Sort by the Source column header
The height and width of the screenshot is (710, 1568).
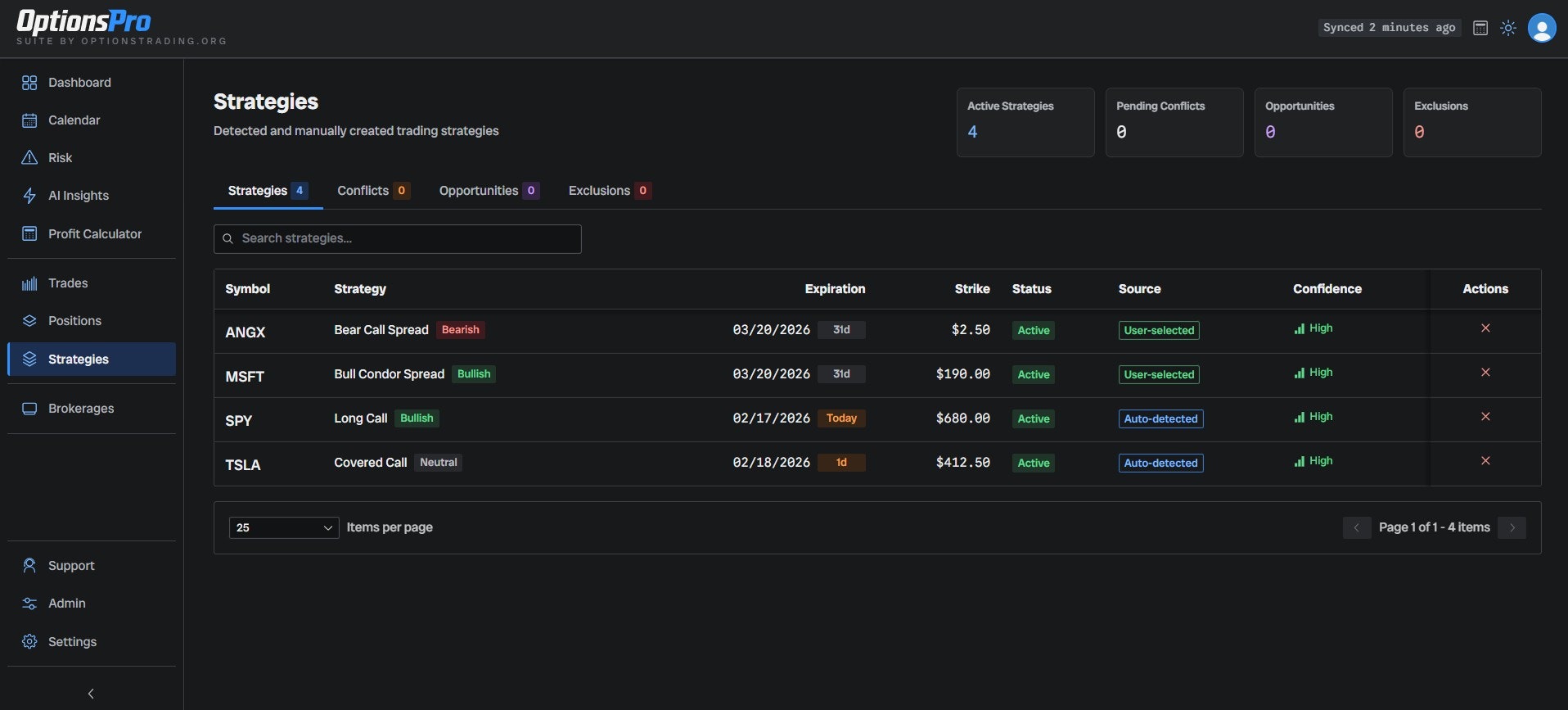coord(1139,289)
